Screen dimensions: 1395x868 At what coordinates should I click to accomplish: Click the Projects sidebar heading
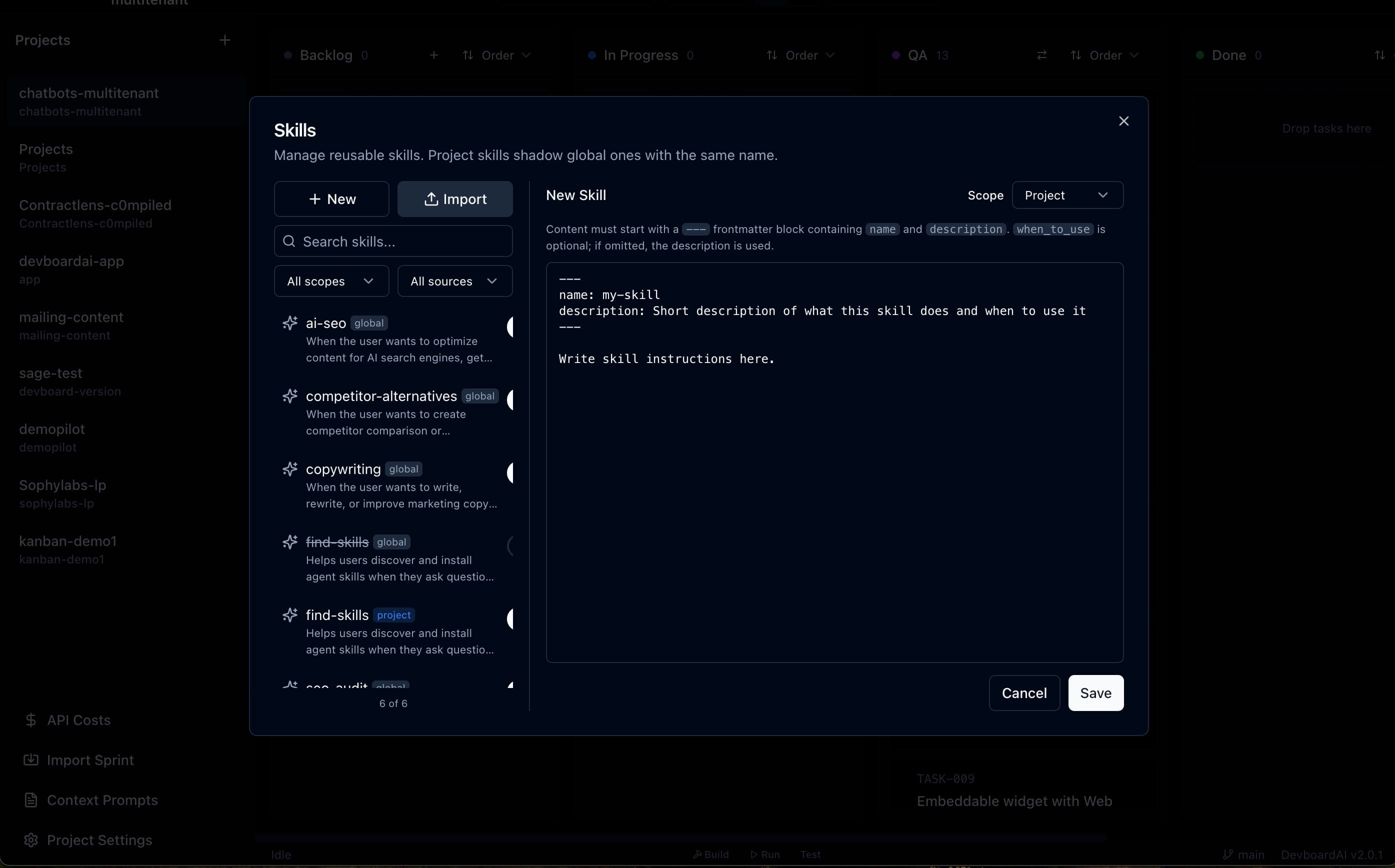click(x=42, y=40)
